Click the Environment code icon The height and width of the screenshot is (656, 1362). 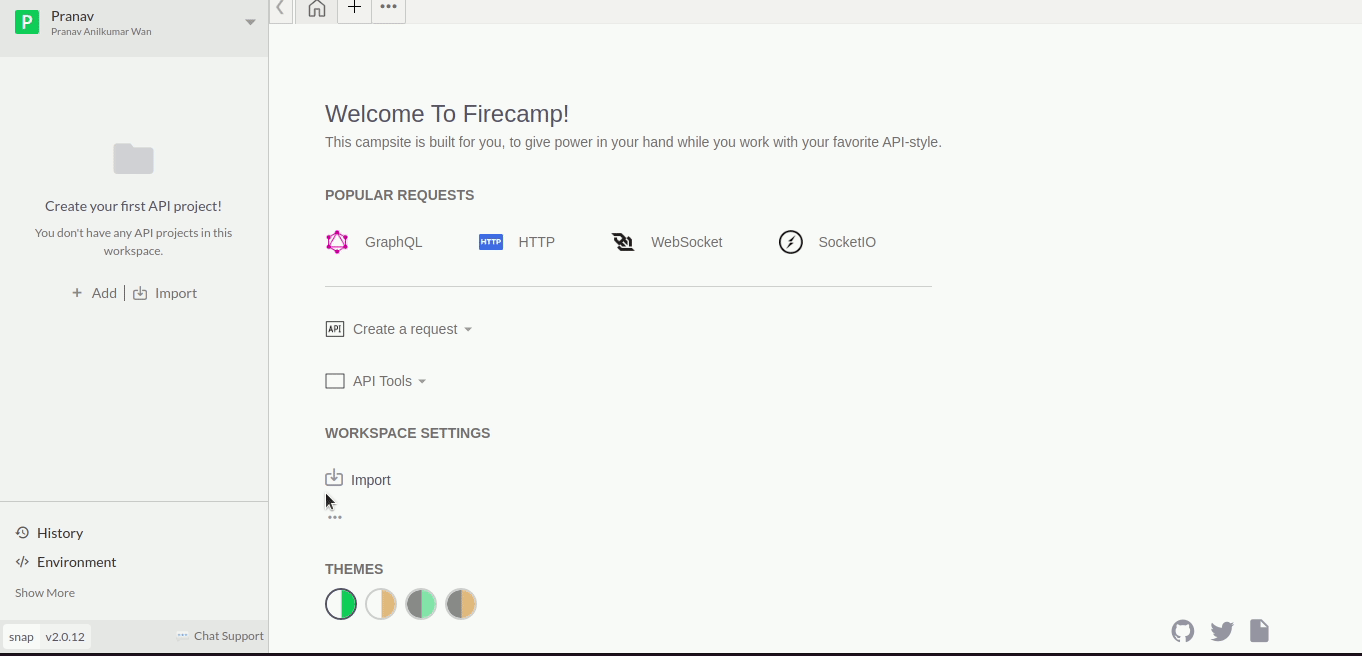coord(22,562)
